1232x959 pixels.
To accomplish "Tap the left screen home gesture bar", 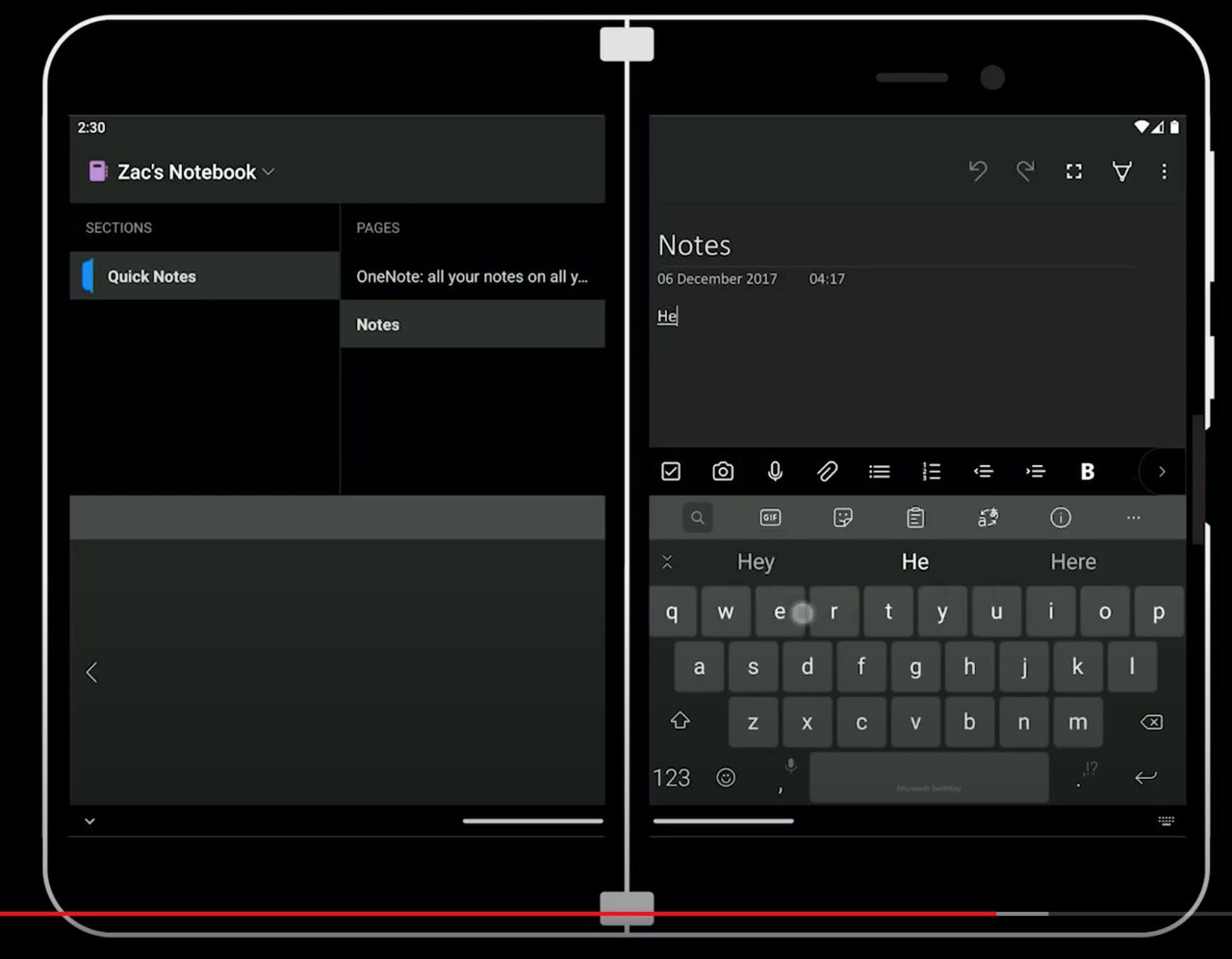I will (533, 821).
